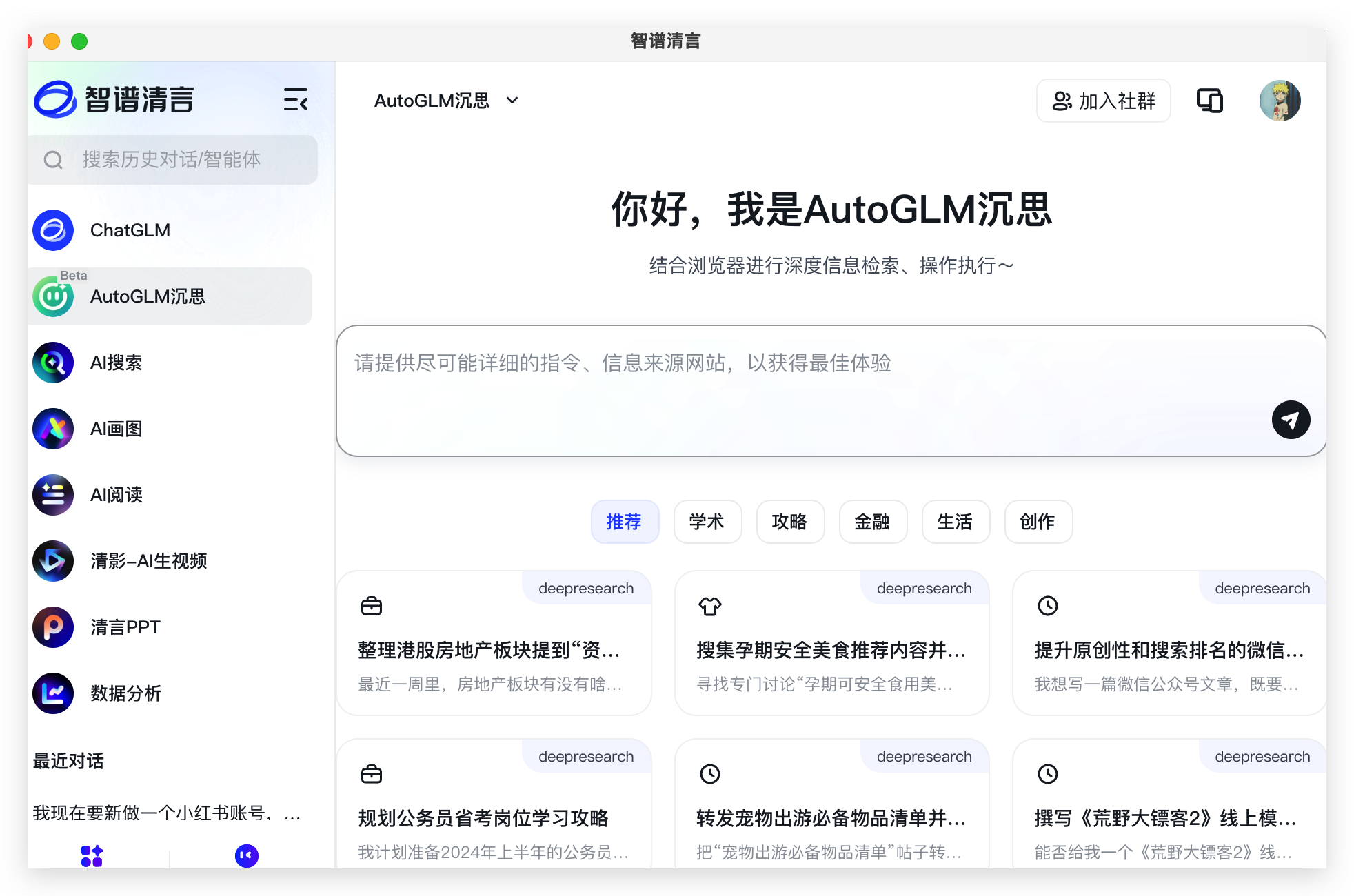Click the send arrow button
The height and width of the screenshot is (896, 1354).
point(1291,420)
